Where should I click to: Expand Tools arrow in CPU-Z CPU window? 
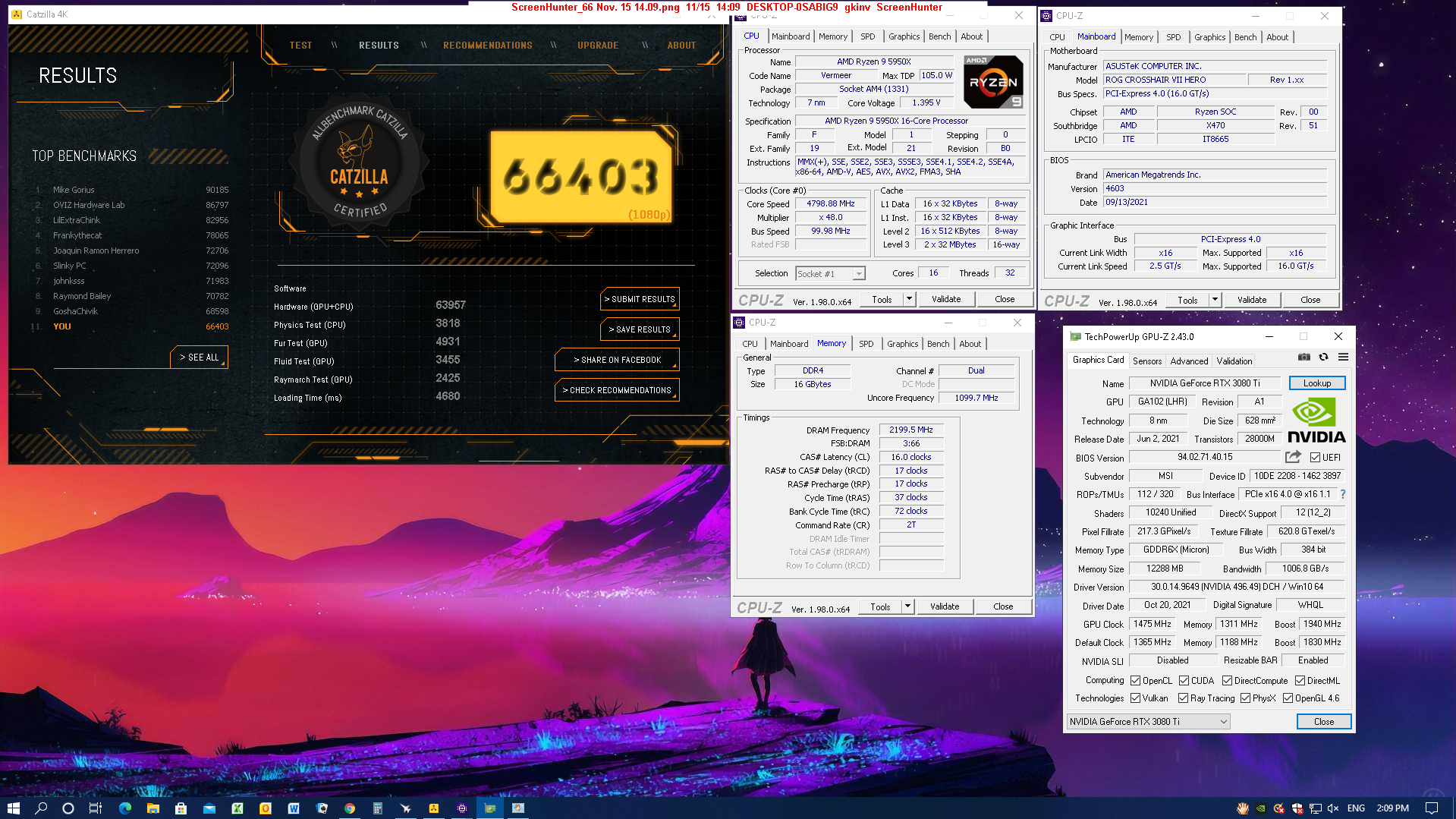[x=909, y=299]
